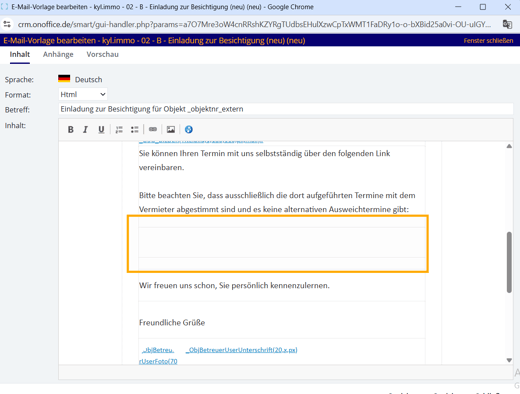Click the _ObjBetreuerUserUnterschrift placeholder link
Screen dimensions: 520x394
[241, 350]
